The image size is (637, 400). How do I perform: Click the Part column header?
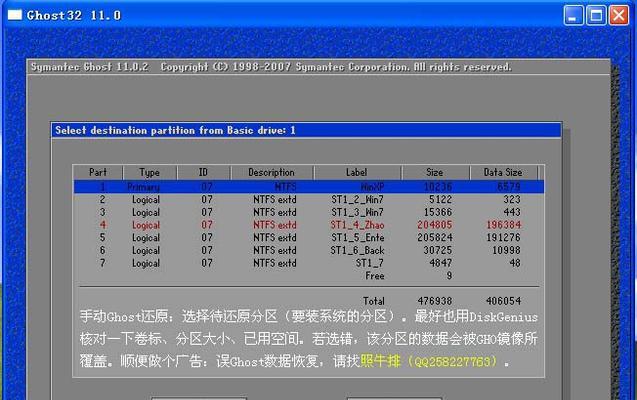click(x=98, y=172)
